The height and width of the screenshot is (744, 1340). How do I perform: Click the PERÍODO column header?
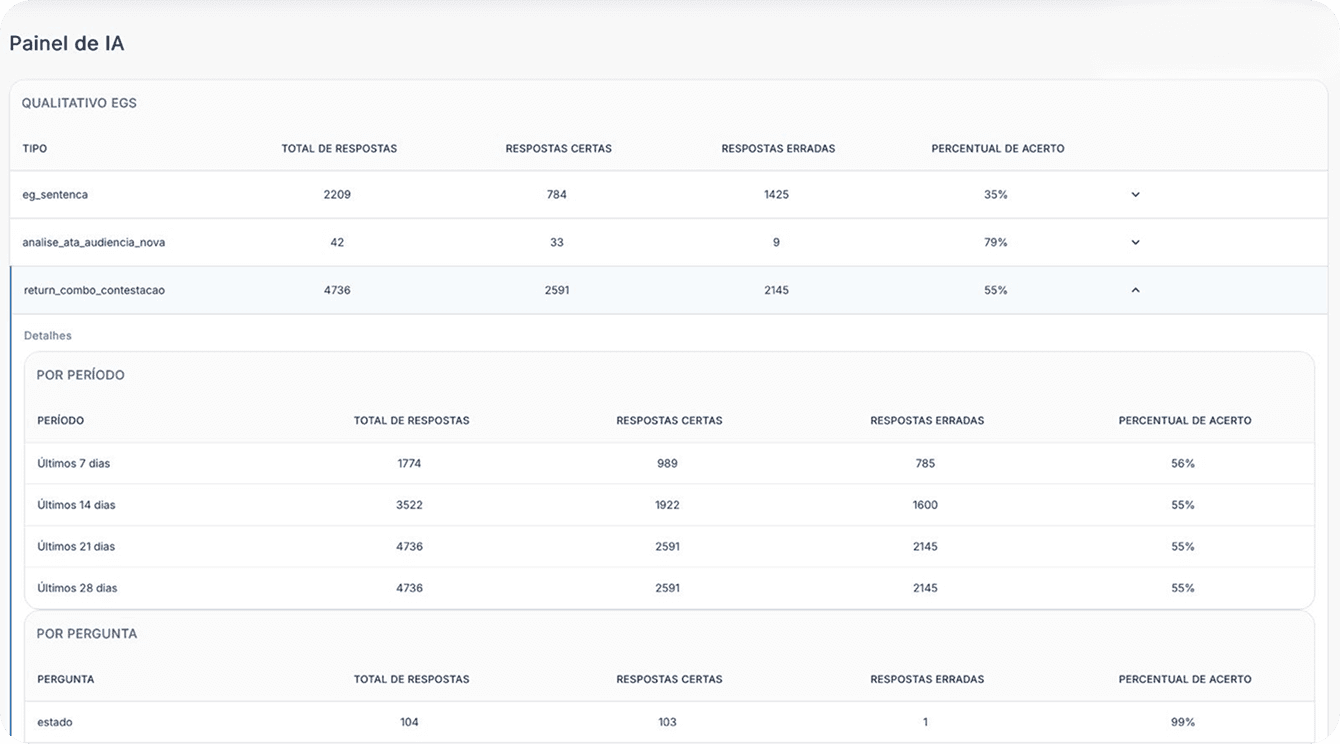(x=61, y=421)
